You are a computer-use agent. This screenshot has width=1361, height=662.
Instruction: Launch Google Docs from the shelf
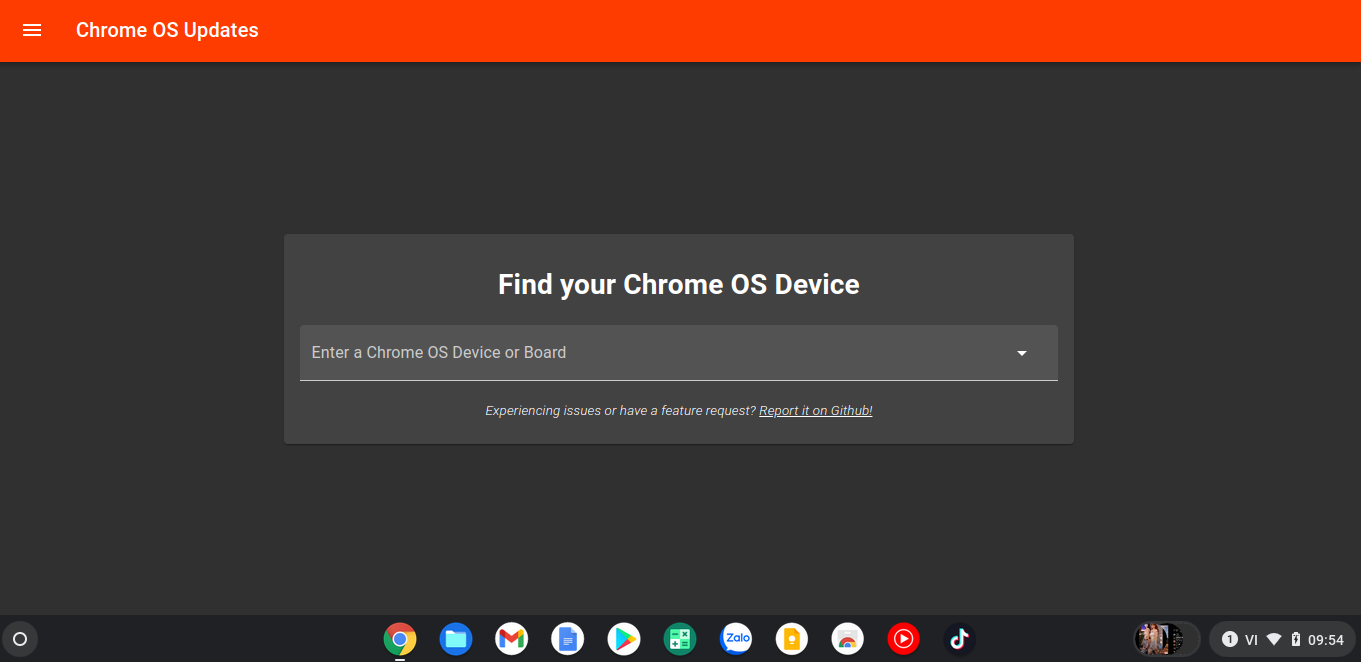[x=568, y=639]
